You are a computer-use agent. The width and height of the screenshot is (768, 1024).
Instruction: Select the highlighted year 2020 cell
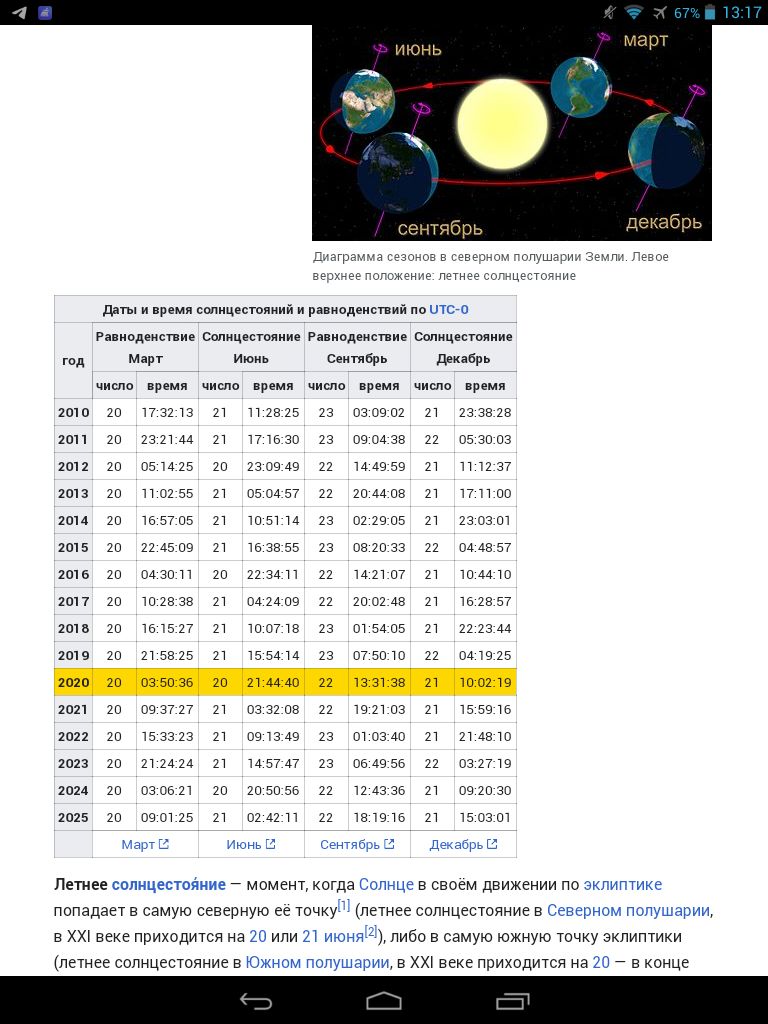coord(73,682)
